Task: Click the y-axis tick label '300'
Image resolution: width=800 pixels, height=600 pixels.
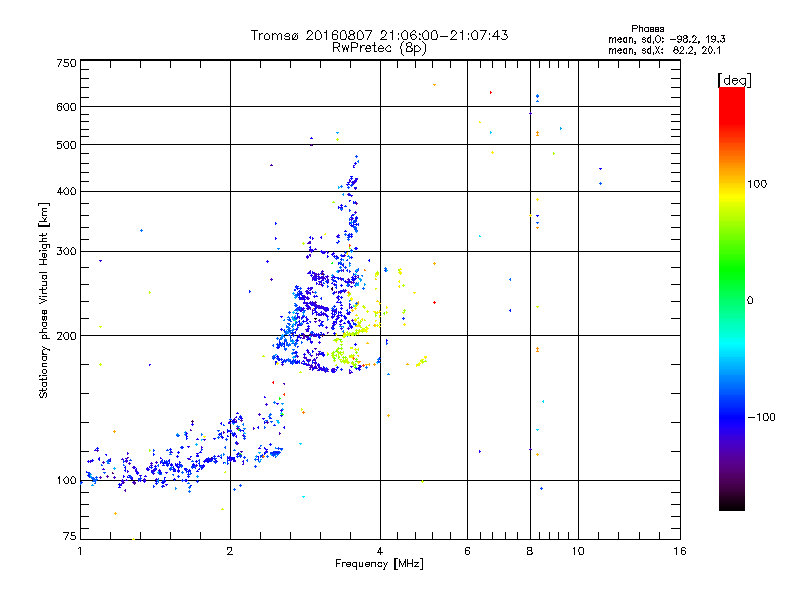Action: click(67, 252)
